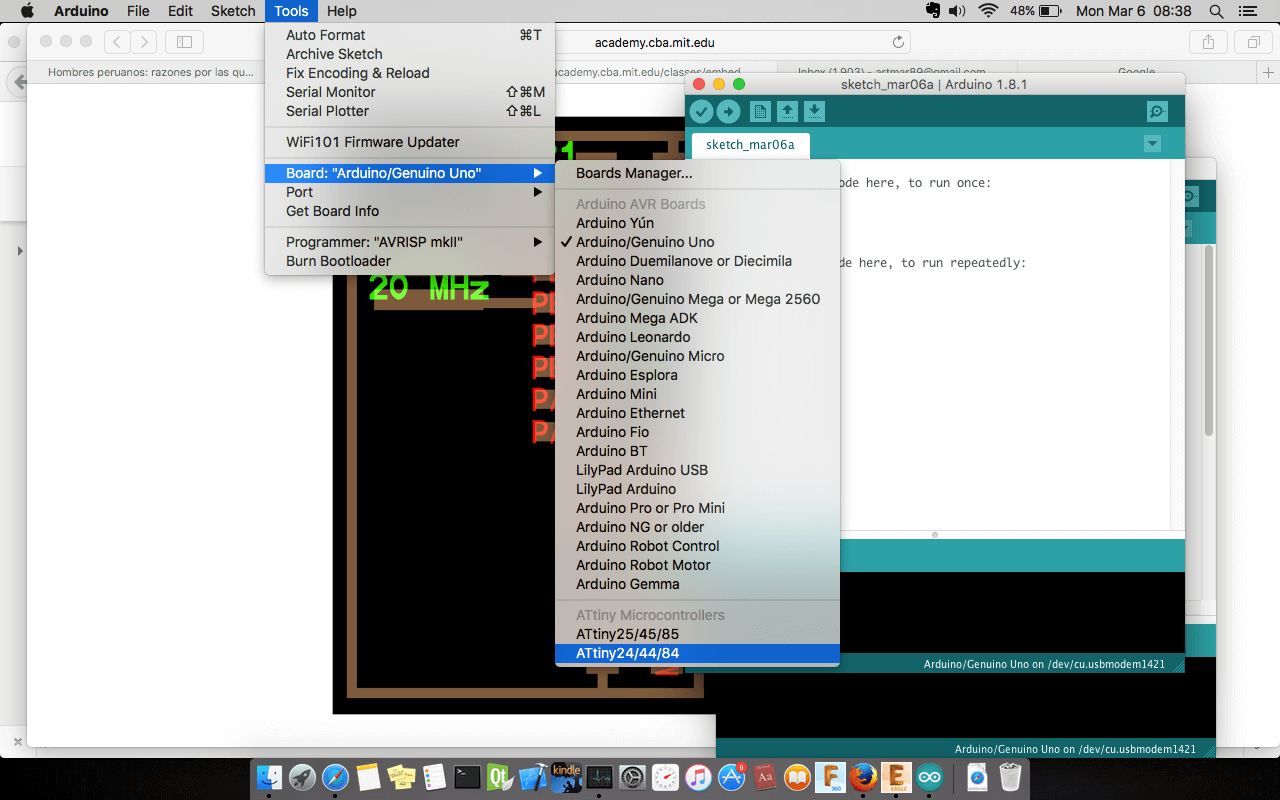Open EAGLE from the dock
This screenshot has width=1280, height=800.
(x=897, y=777)
